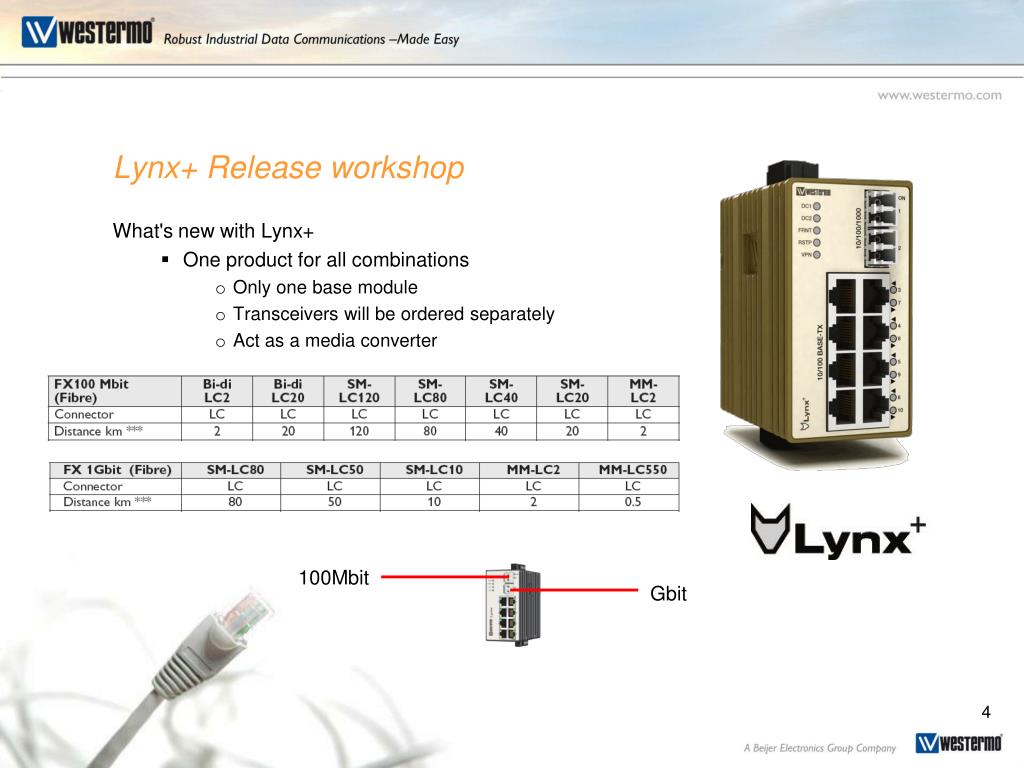Click the distance value 40 in FX100 table
This screenshot has width=1024, height=768.
(501, 431)
